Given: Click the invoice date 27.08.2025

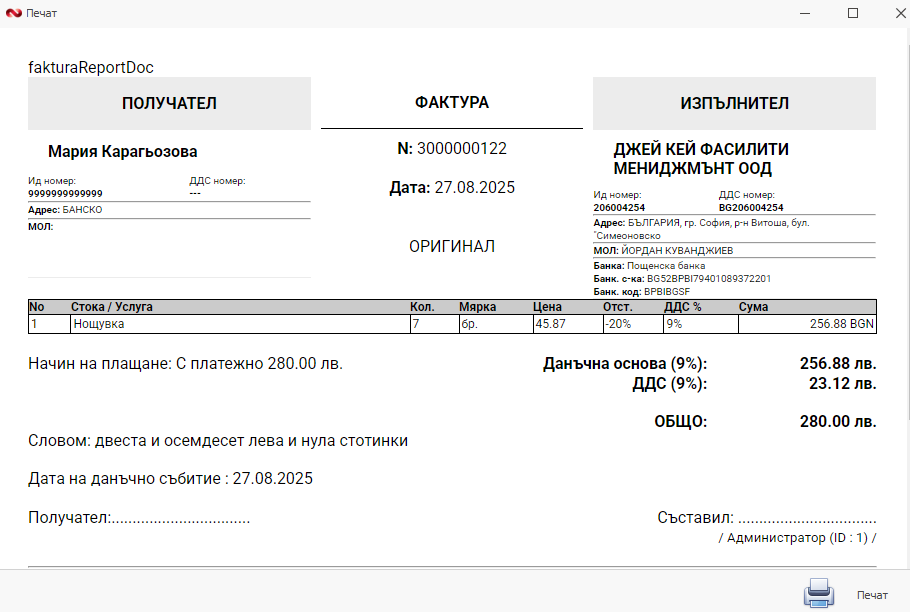Looking at the screenshot, I should click(452, 187).
